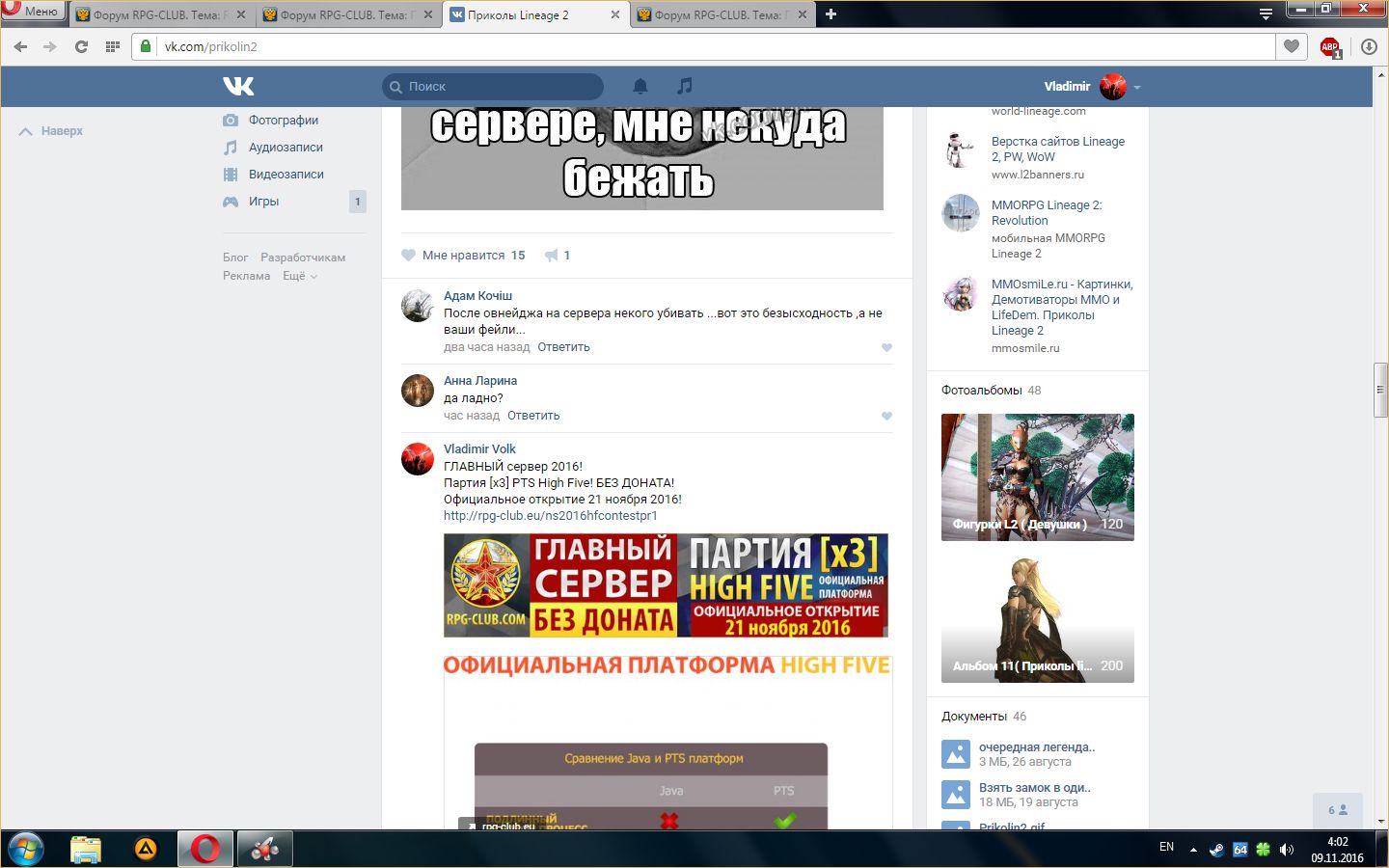The image size is (1389, 868).
Task: Reply to Анна Ларина's comment via Ответить
Action: pyautogui.click(x=533, y=416)
